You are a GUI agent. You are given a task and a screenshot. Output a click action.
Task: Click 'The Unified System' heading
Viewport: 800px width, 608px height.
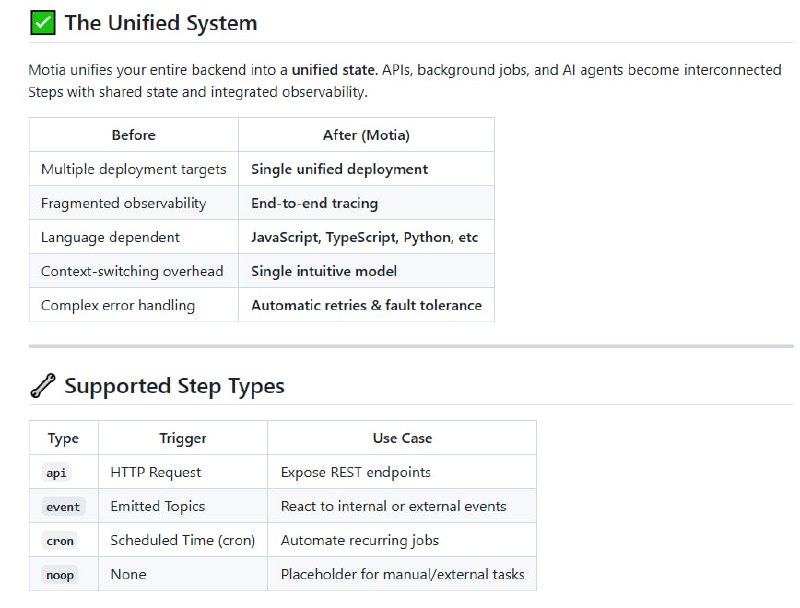[160, 23]
